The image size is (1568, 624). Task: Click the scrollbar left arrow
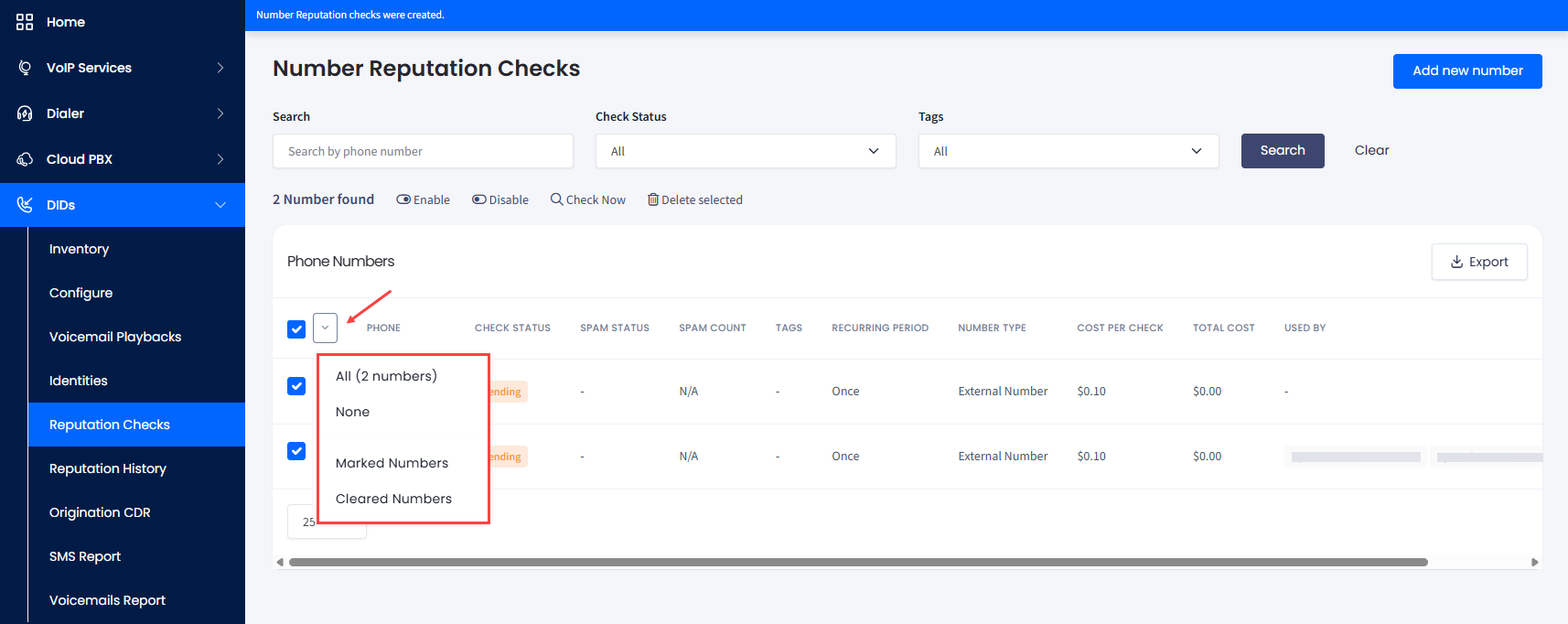coord(280,562)
